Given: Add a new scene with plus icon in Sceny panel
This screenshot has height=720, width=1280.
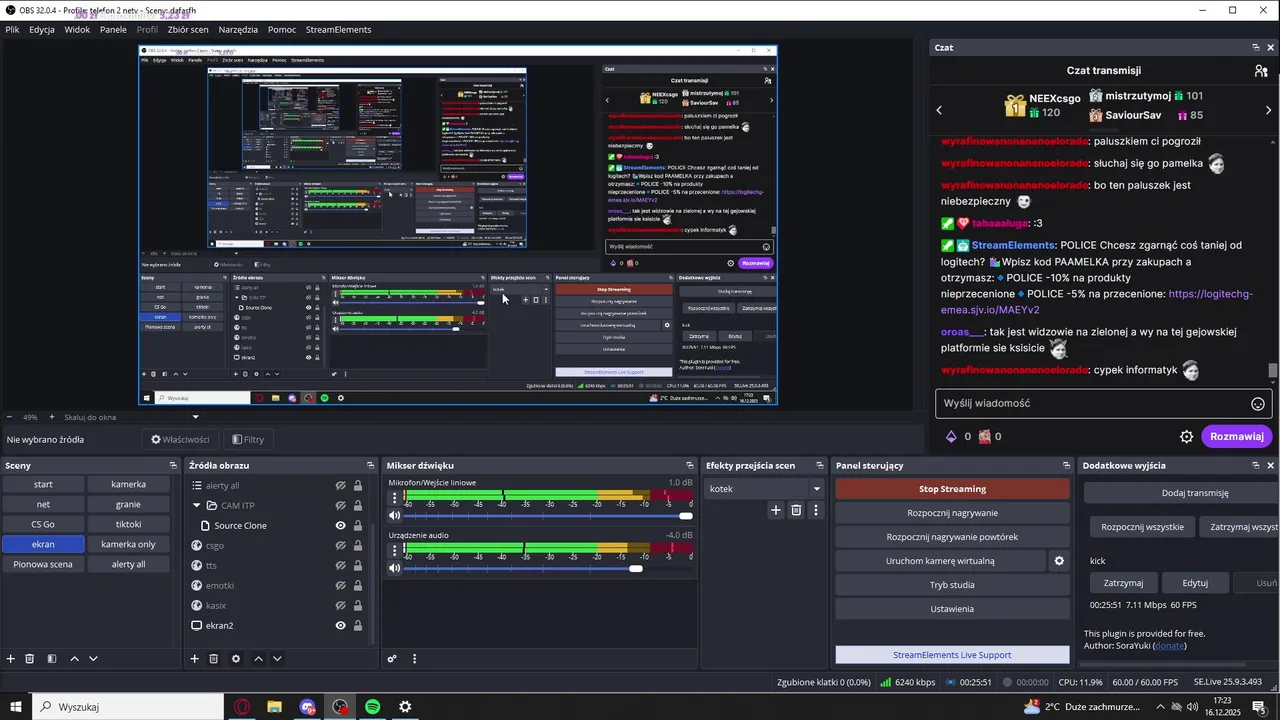Looking at the screenshot, I should [x=11, y=659].
